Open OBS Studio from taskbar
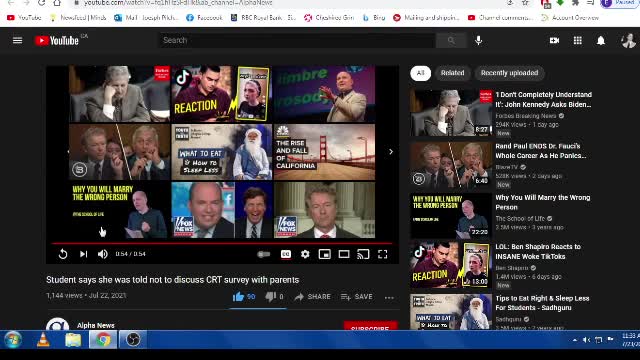The width and height of the screenshot is (640, 360). pyautogui.click(x=133, y=340)
